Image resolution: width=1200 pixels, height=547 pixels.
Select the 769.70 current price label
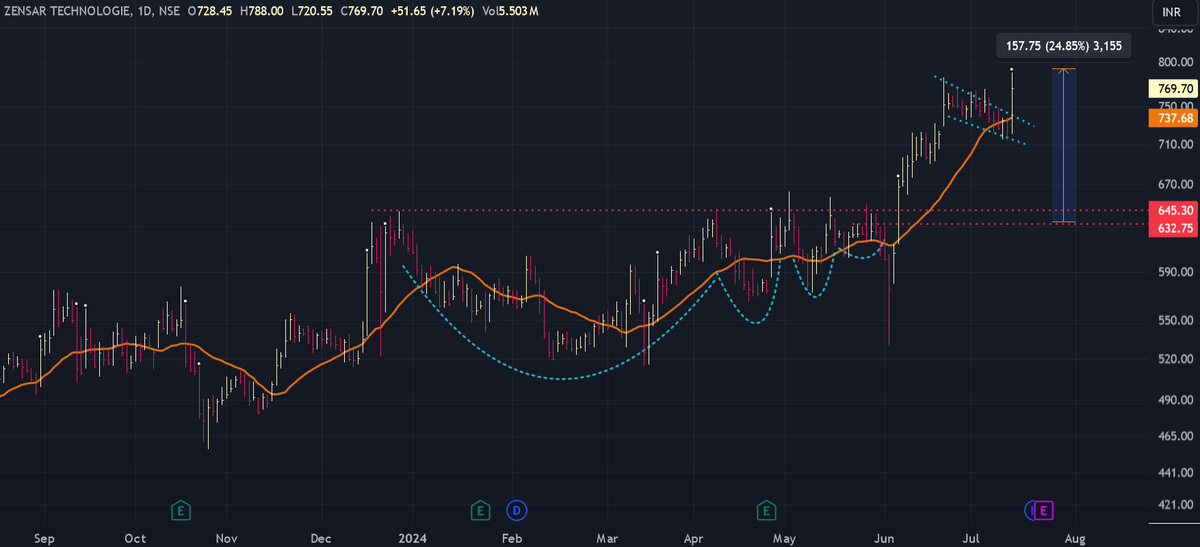(x=1173, y=89)
